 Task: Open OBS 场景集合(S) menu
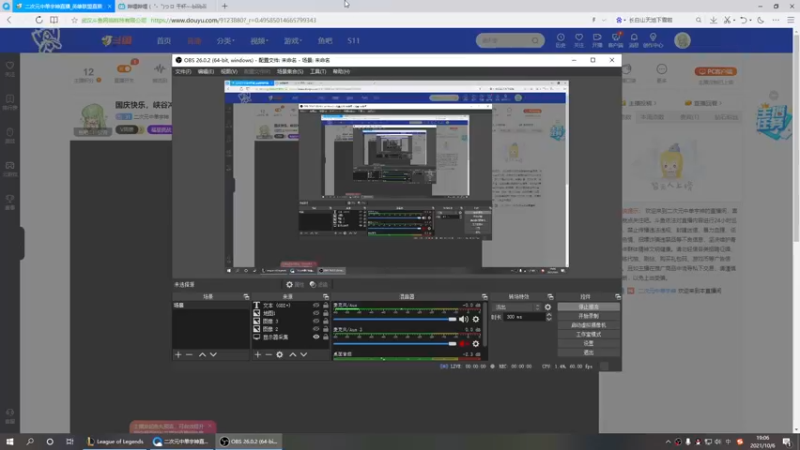(x=290, y=71)
